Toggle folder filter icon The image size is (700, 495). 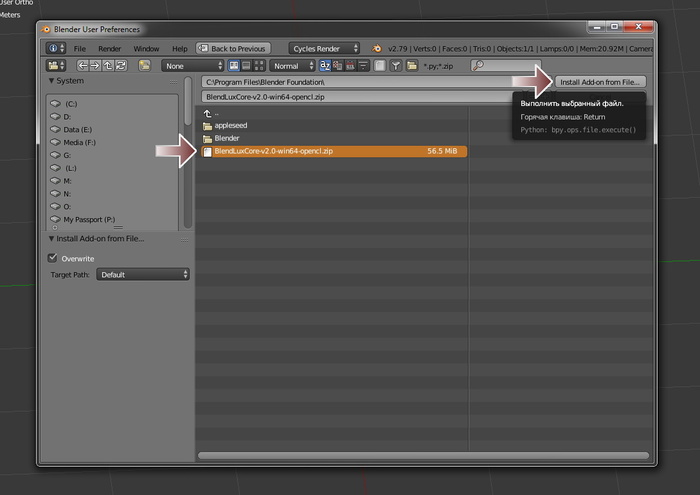pyautogui.click(x=411, y=66)
